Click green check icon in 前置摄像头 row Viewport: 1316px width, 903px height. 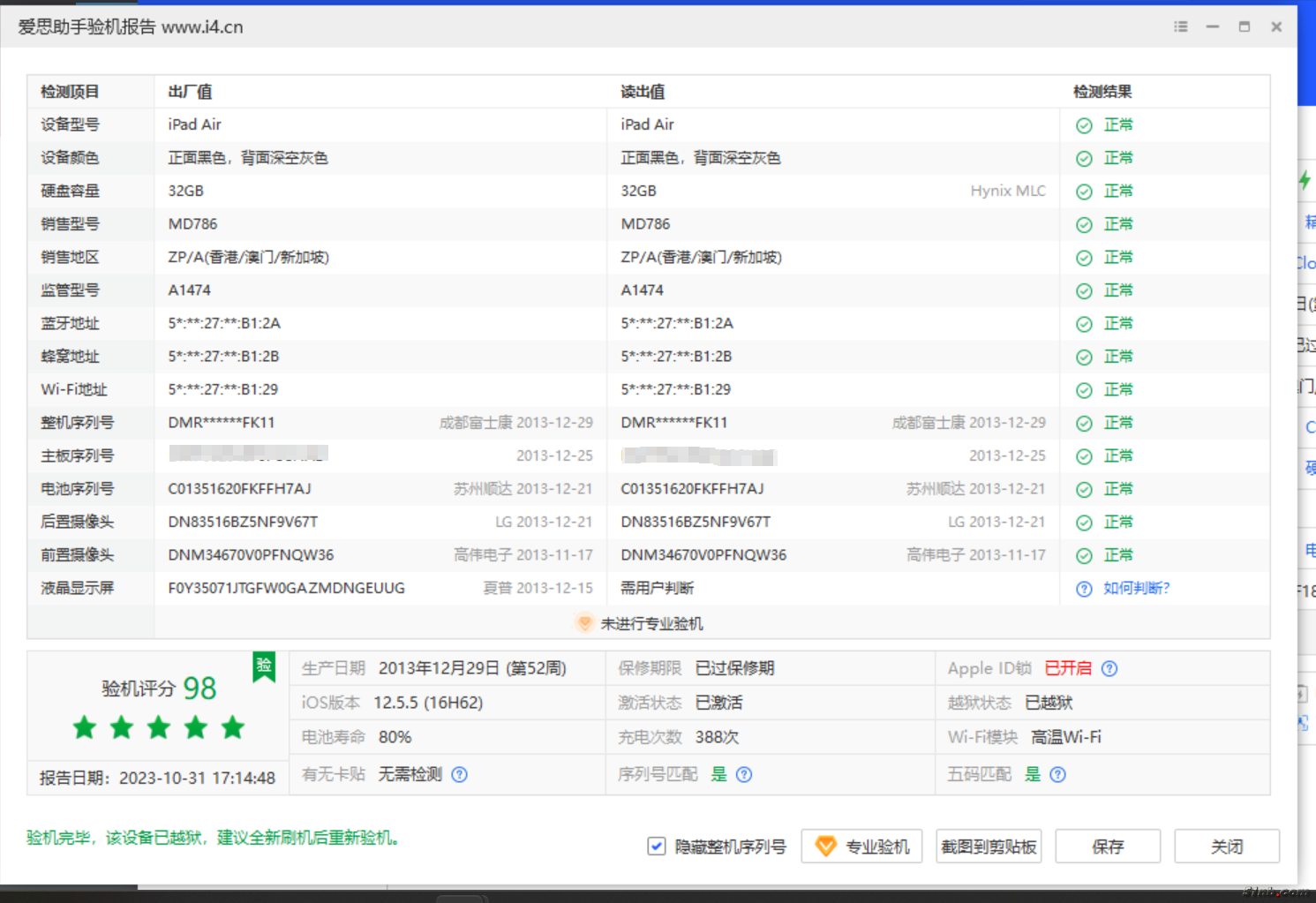pos(1084,555)
